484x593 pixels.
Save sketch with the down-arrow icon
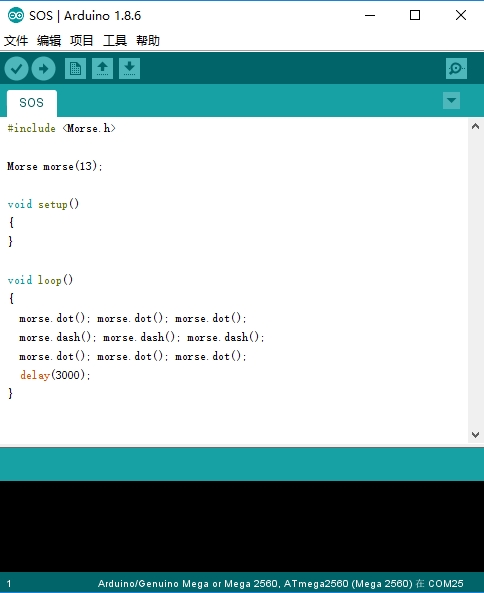click(x=129, y=68)
